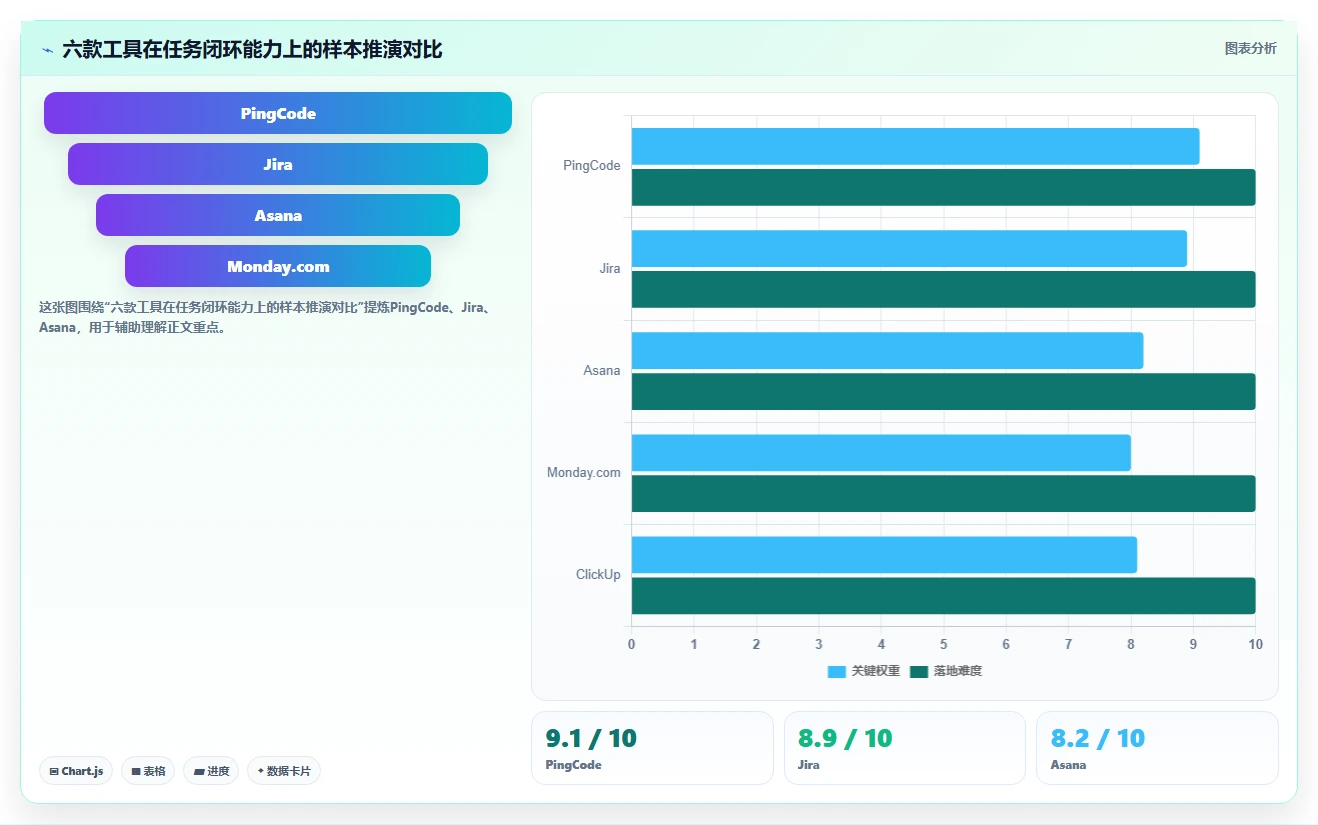
Task: Click PingCode's light blue 关键权重 bar
Action: (915, 146)
